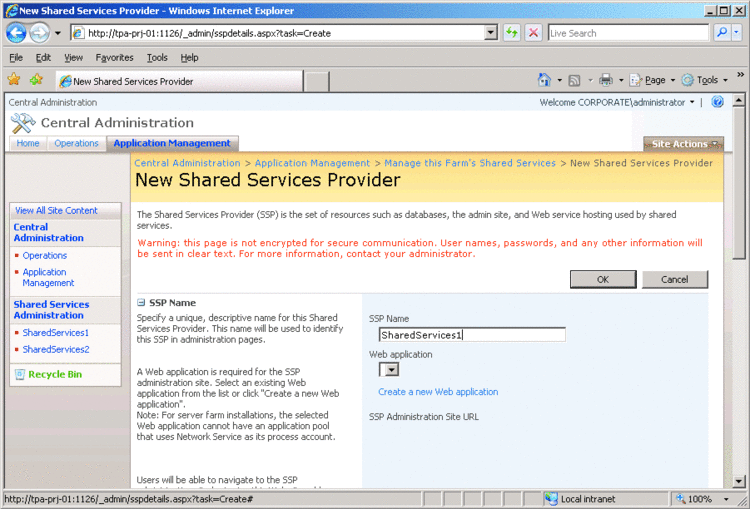Image resolution: width=750 pixels, height=509 pixels.
Task: Click the page scrollbar down arrow
Action: 739,481
